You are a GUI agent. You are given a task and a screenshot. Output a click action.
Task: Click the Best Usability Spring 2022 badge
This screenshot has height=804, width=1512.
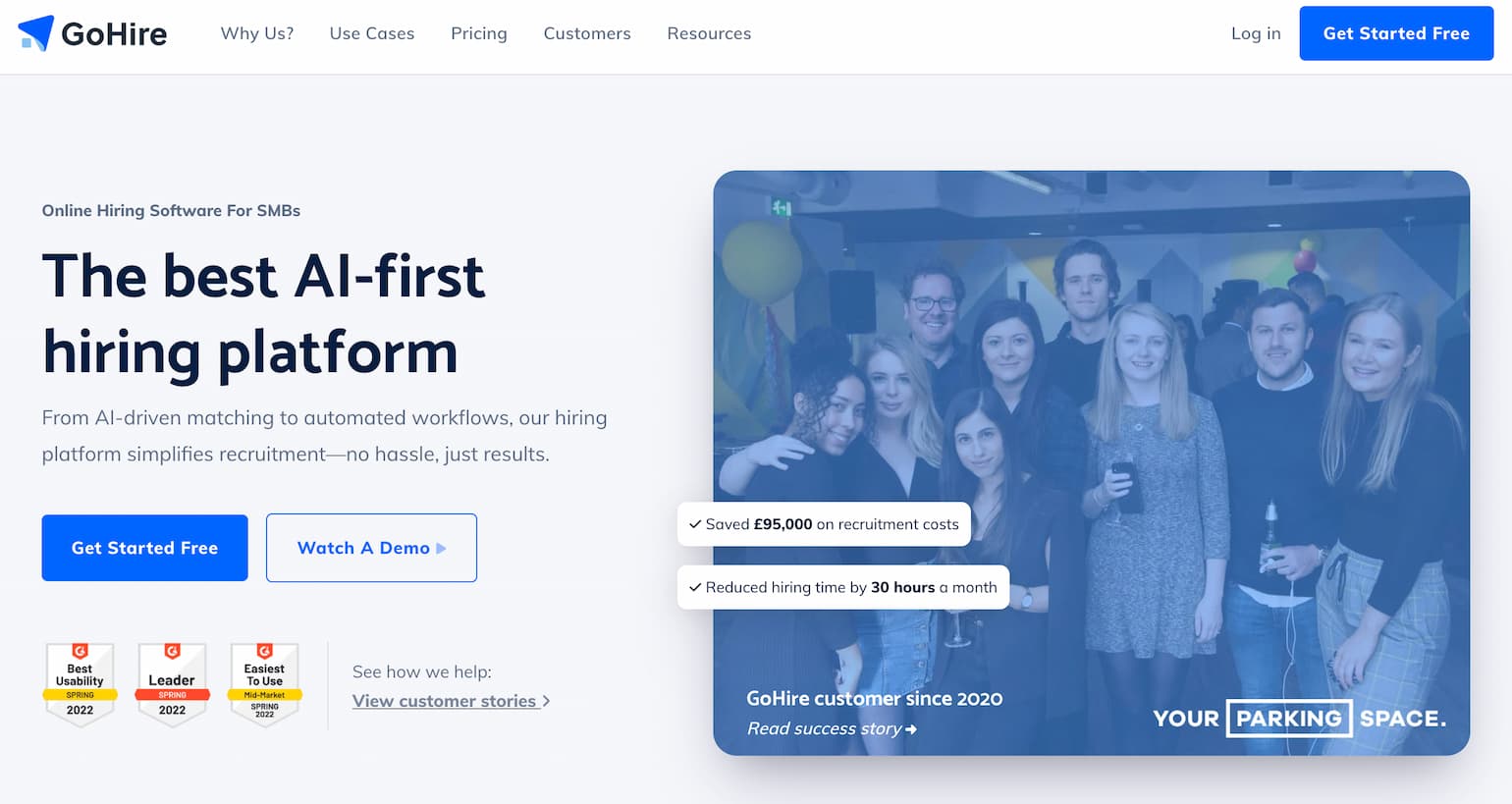(80, 684)
